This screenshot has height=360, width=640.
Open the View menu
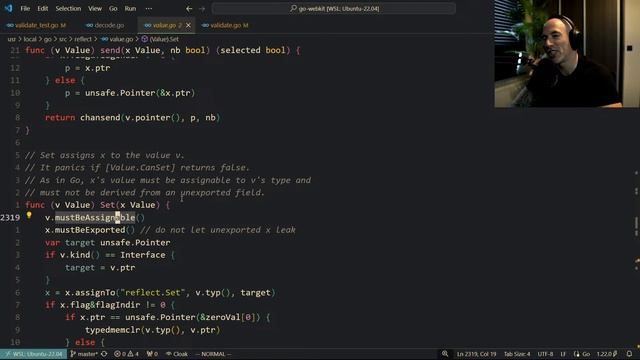coord(95,9)
